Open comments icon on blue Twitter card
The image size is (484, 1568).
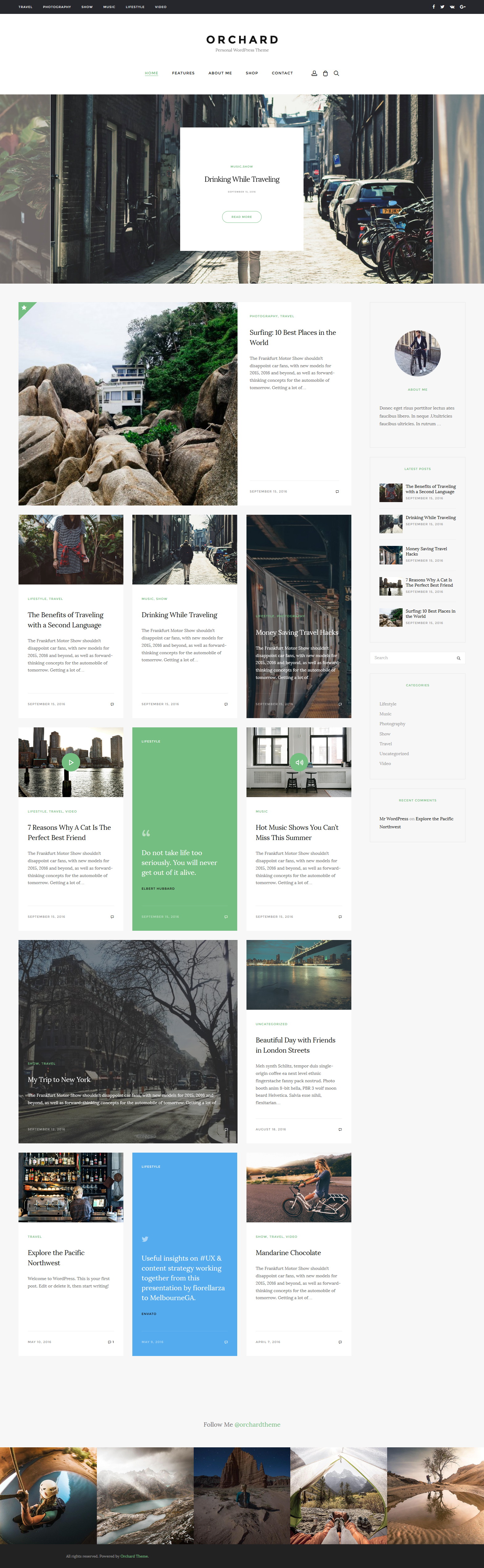tap(226, 1341)
